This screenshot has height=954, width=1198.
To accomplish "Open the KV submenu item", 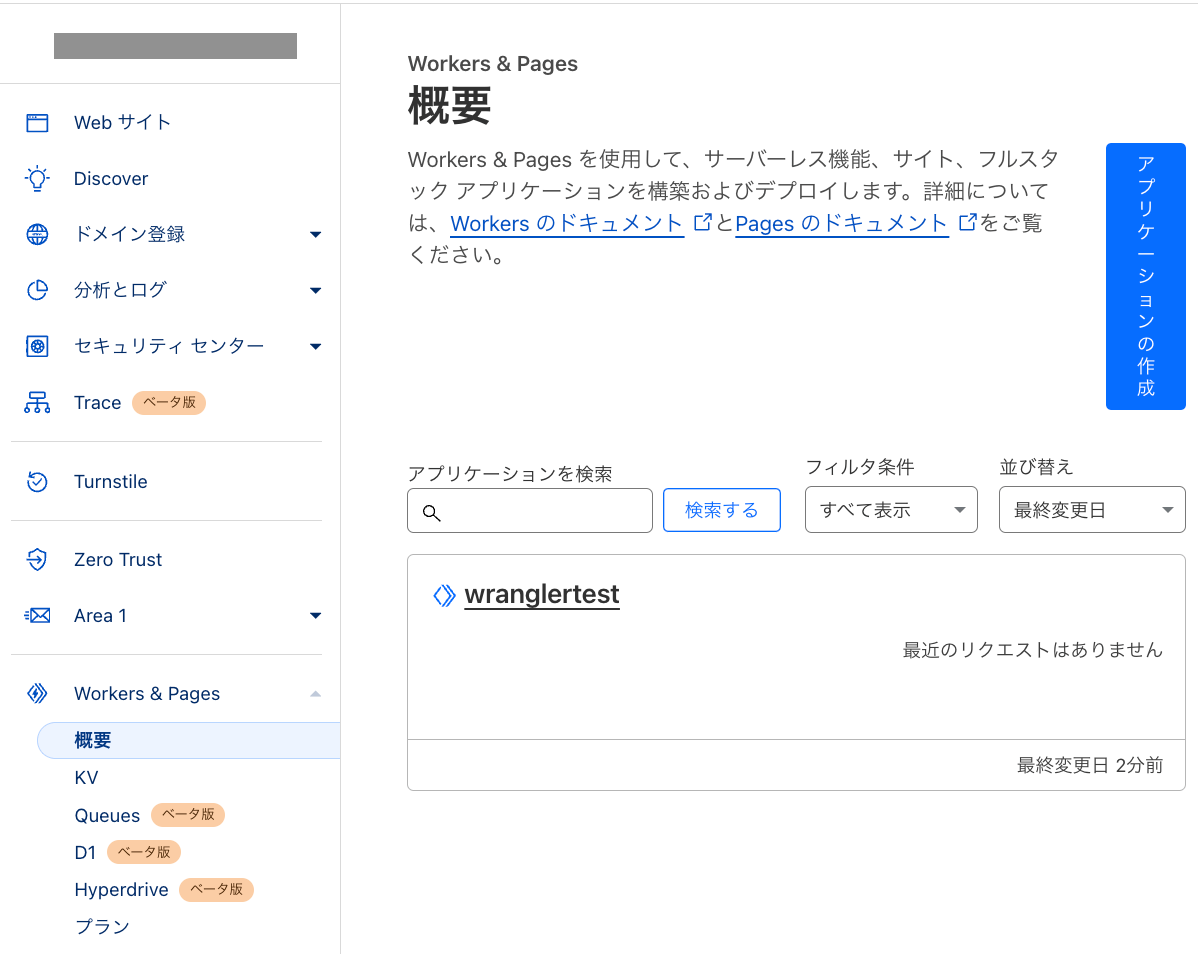I will tap(86, 778).
